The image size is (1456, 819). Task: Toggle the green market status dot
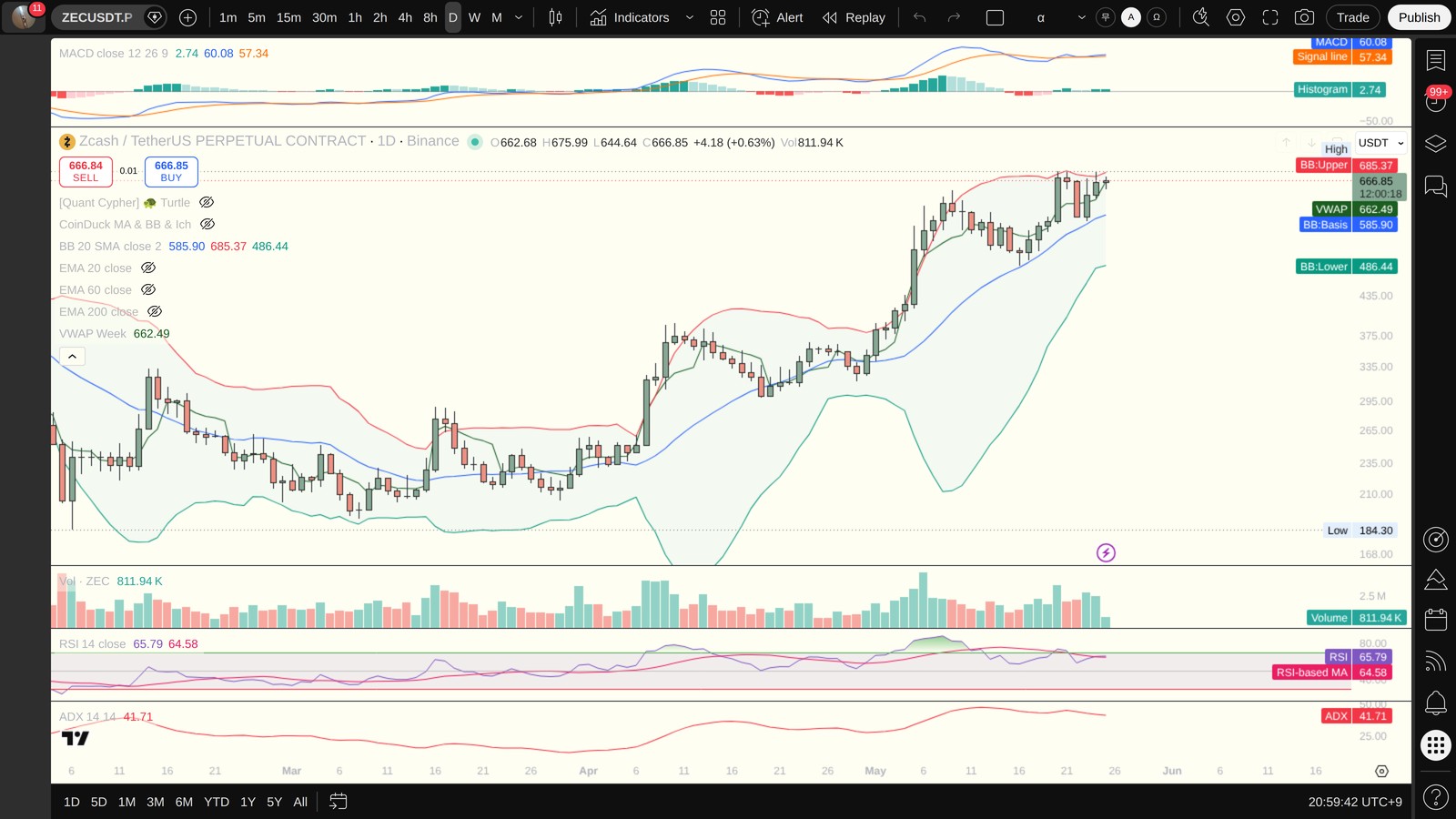click(x=474, y=141)
